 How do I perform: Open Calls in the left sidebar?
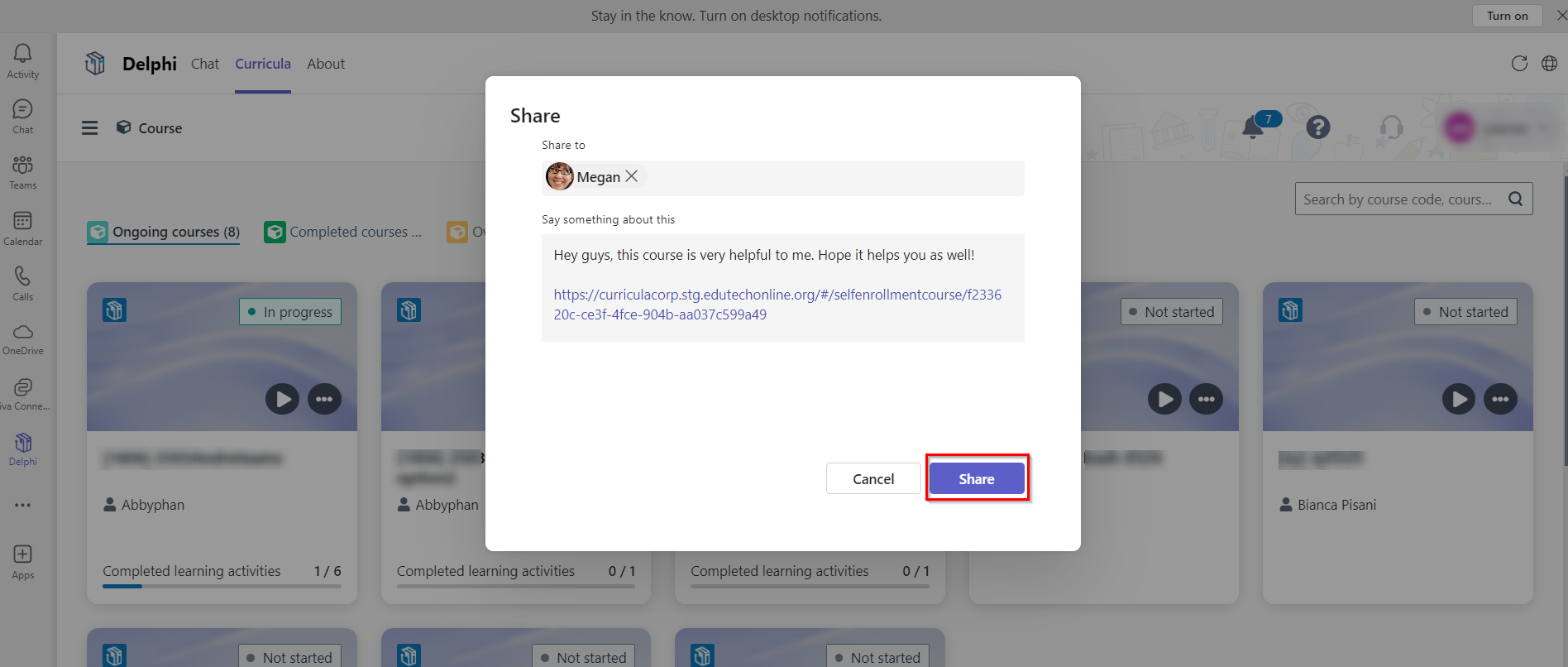point(22,284)
